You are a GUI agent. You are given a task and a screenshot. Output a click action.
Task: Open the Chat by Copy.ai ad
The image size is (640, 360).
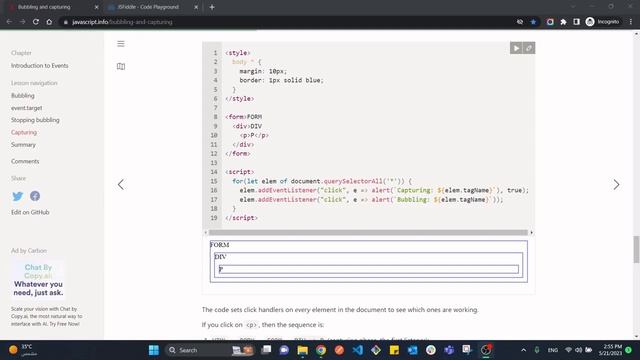pos(38,280)
